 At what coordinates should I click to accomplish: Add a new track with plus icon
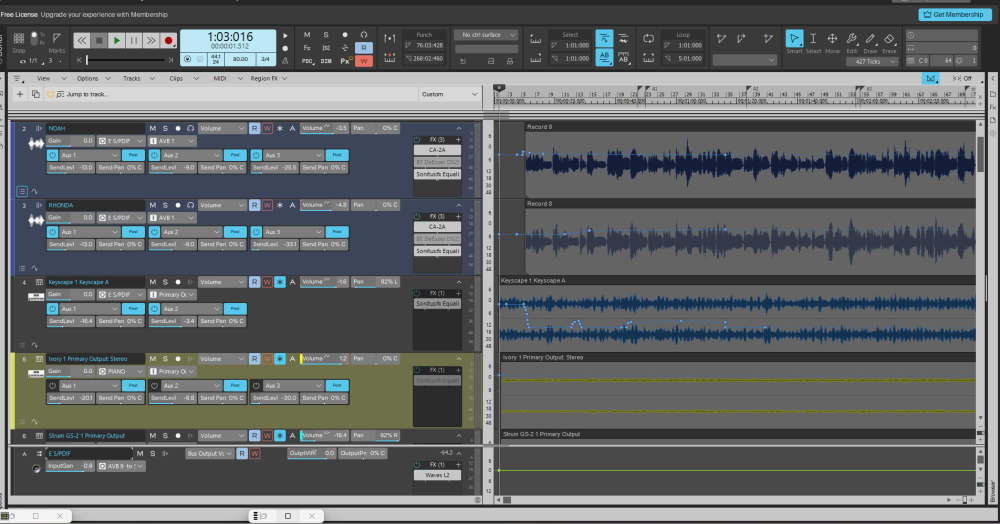click(x=20, y=94)
